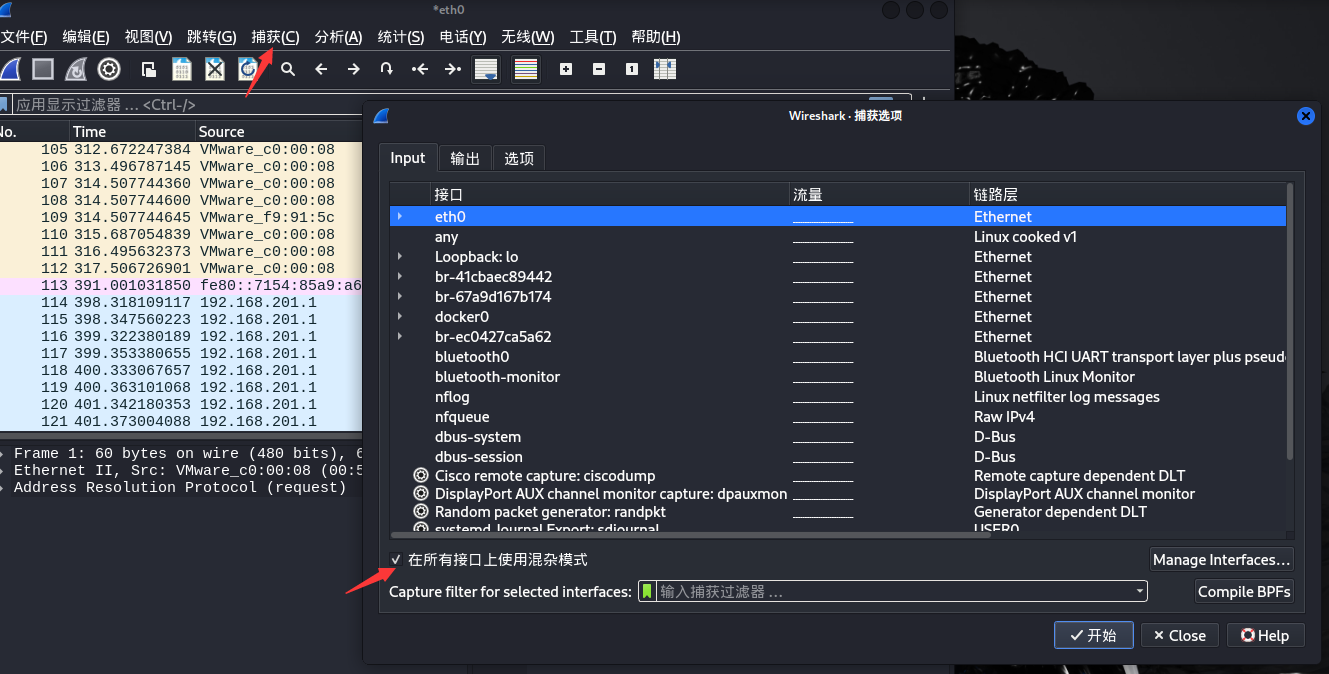Open capture options gear icon
This screenshot has height=674, width=1329.
coord(109,69)
